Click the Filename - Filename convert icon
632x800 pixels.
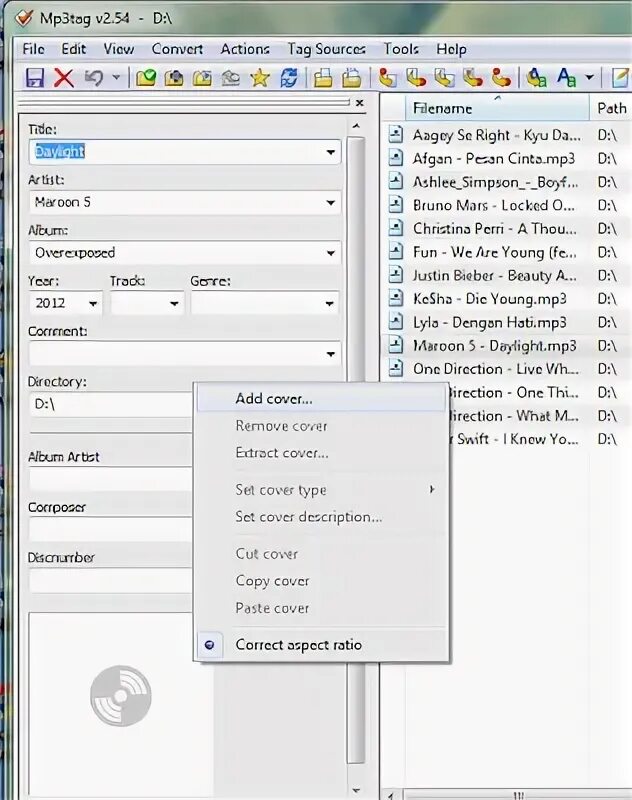coord(445,78)
